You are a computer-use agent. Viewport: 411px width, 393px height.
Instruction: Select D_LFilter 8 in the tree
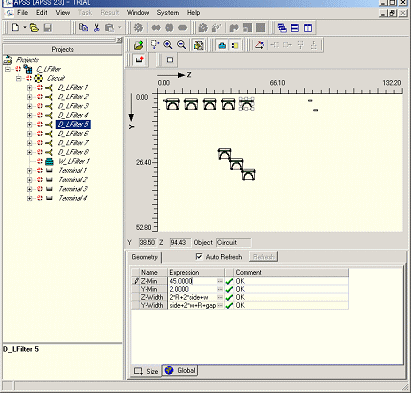point(73,152)
